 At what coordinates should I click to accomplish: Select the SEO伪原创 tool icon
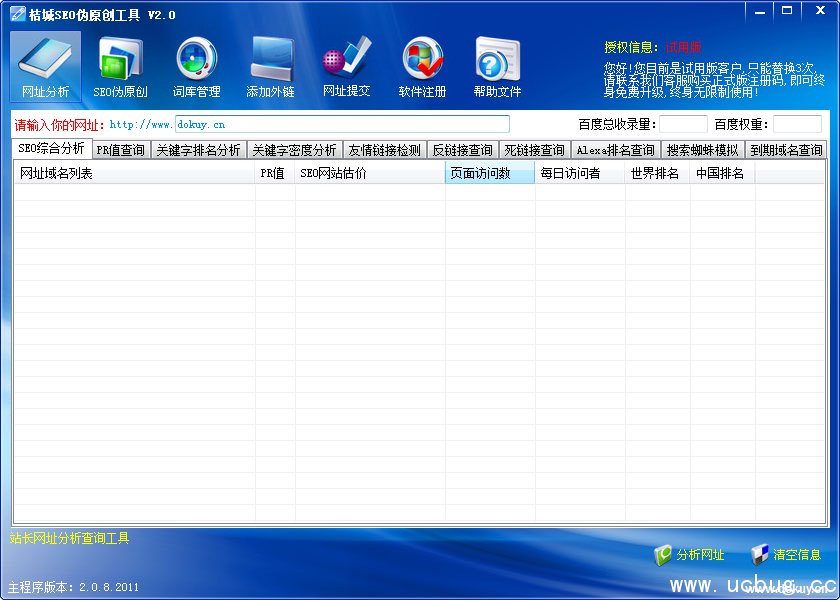coord(120,66)
